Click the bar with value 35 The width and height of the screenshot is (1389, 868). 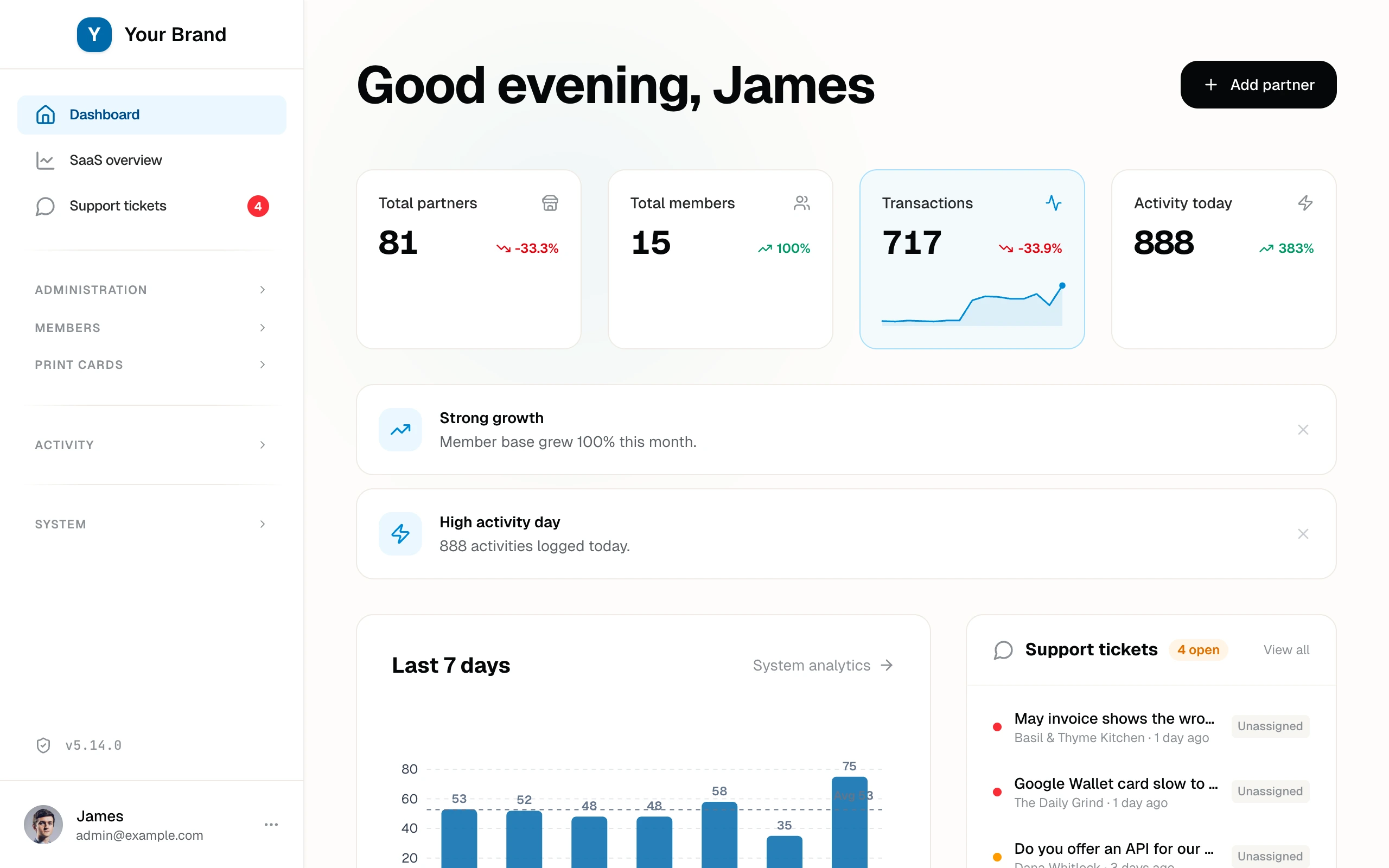pyautogui.click(x=784, y=852)
